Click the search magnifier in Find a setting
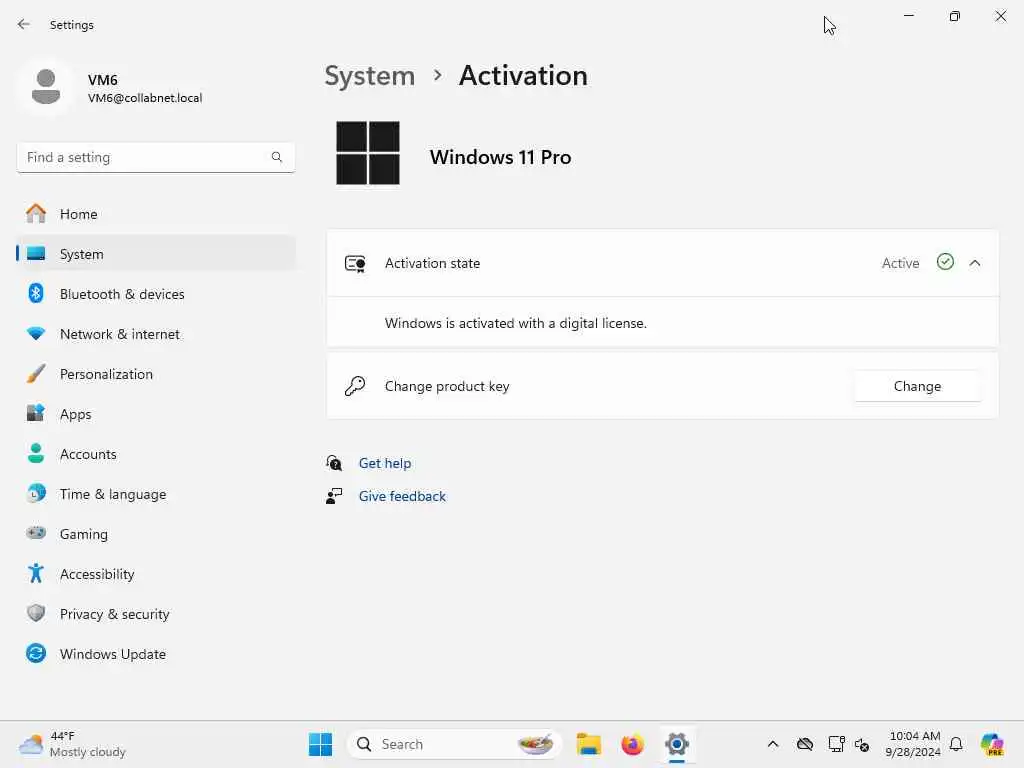The image size is (1024, 768). point(277,157)
